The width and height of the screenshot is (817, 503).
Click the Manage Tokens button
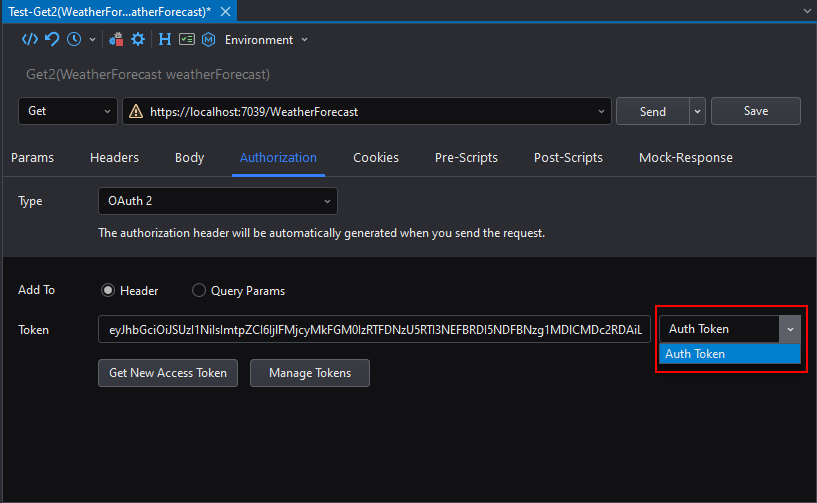click(310, 373)
